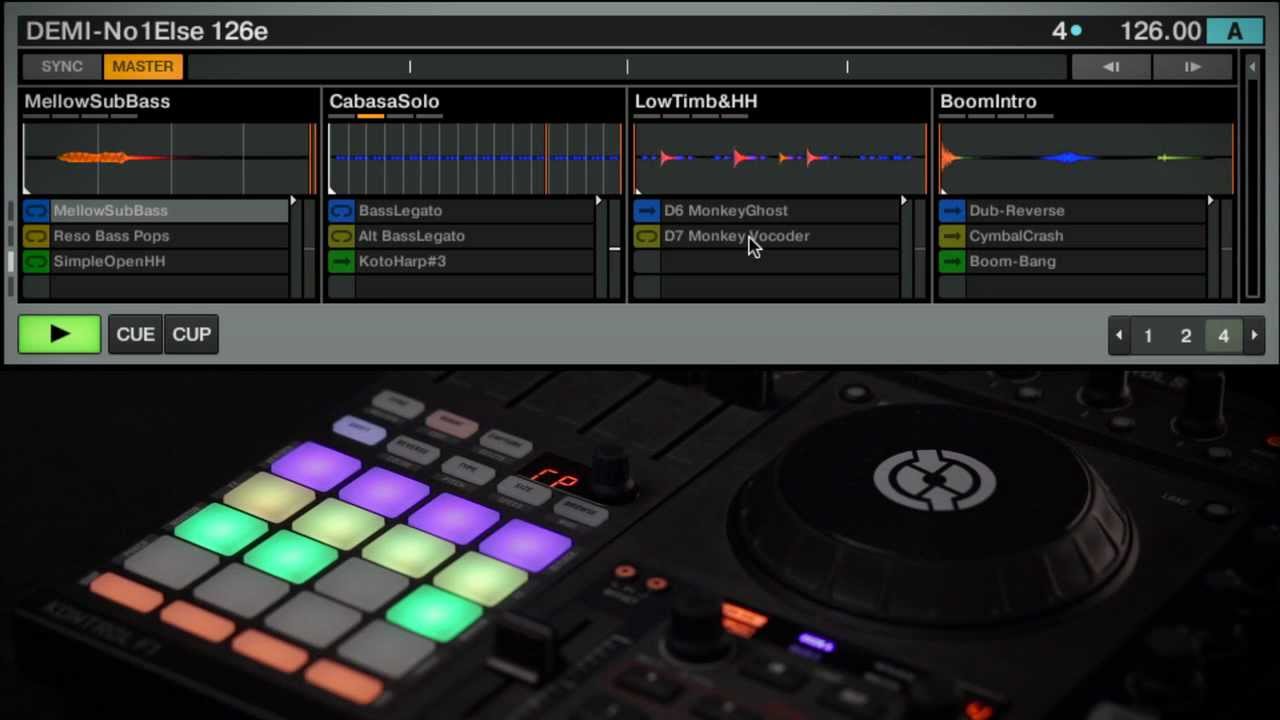Open the deck A letter menu
This screenshot has width=1280, height=720.
[x=1235, y=31]
